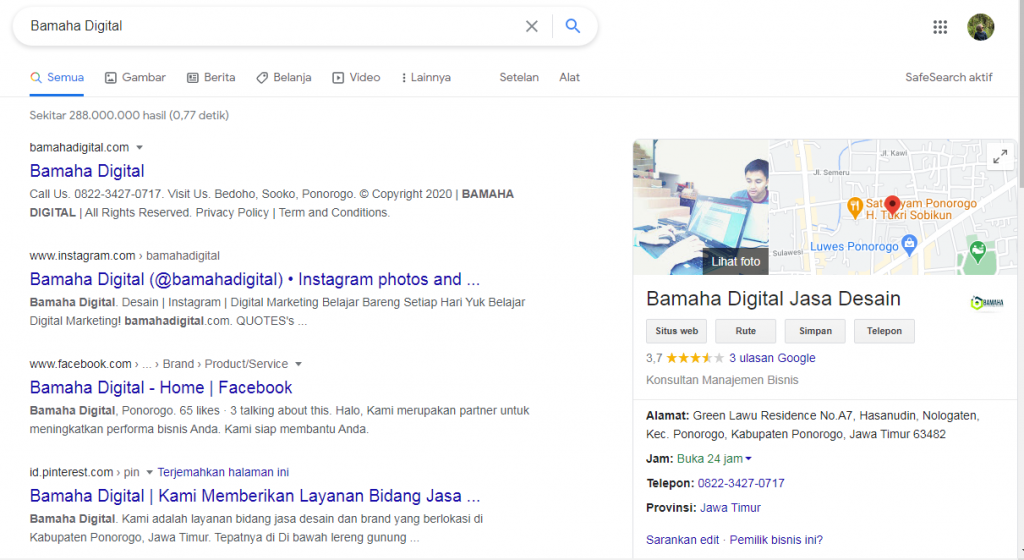Open the Bamaha Digital Facebook result
1024x560 pixels.
point(161,388)
